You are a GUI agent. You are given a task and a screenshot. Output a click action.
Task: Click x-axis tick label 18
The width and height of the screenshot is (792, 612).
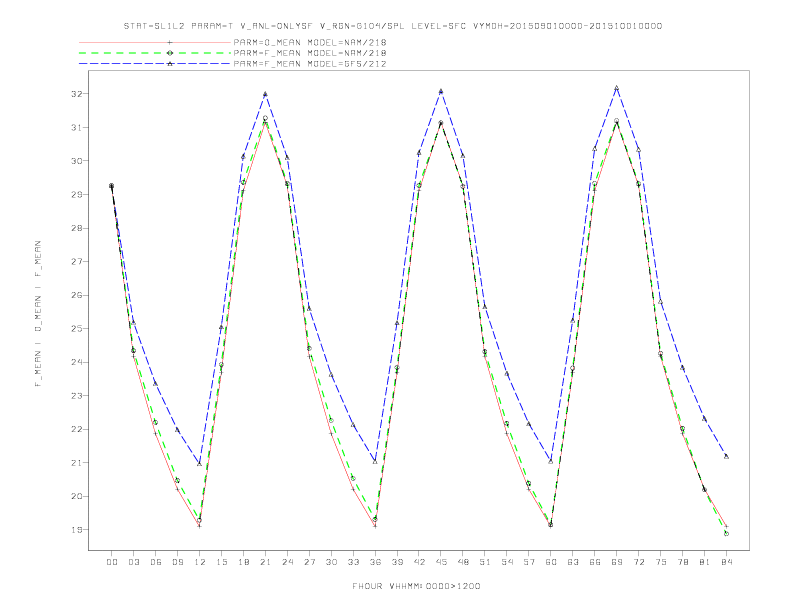coord(243,562)
